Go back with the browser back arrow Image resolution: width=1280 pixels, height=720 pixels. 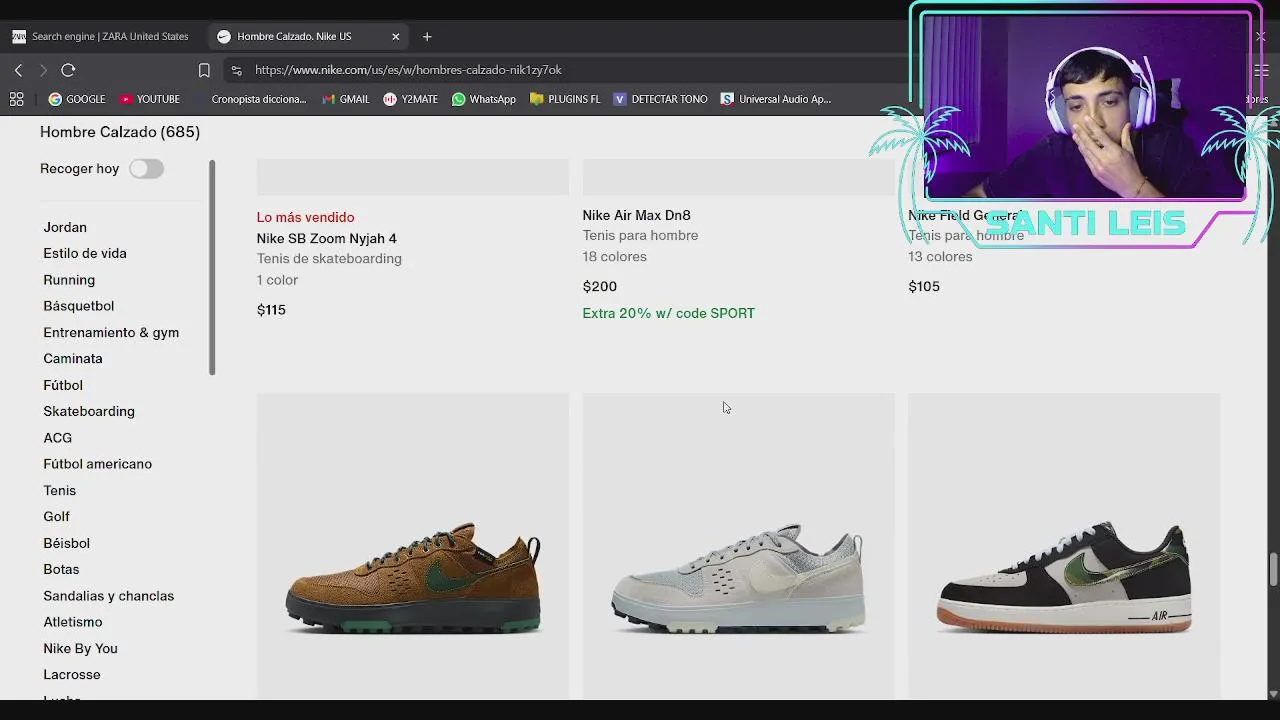18,70
